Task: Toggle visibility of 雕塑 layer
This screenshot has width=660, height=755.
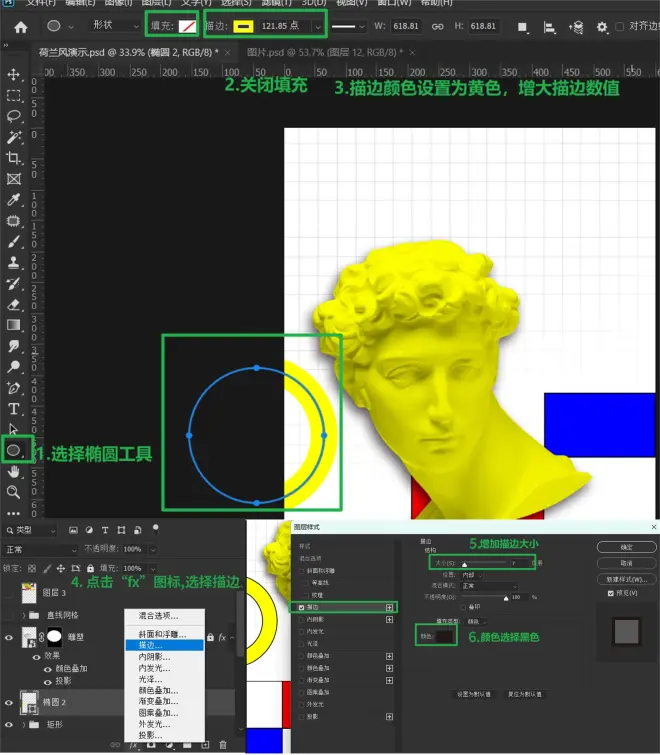Action: (9, 638)
